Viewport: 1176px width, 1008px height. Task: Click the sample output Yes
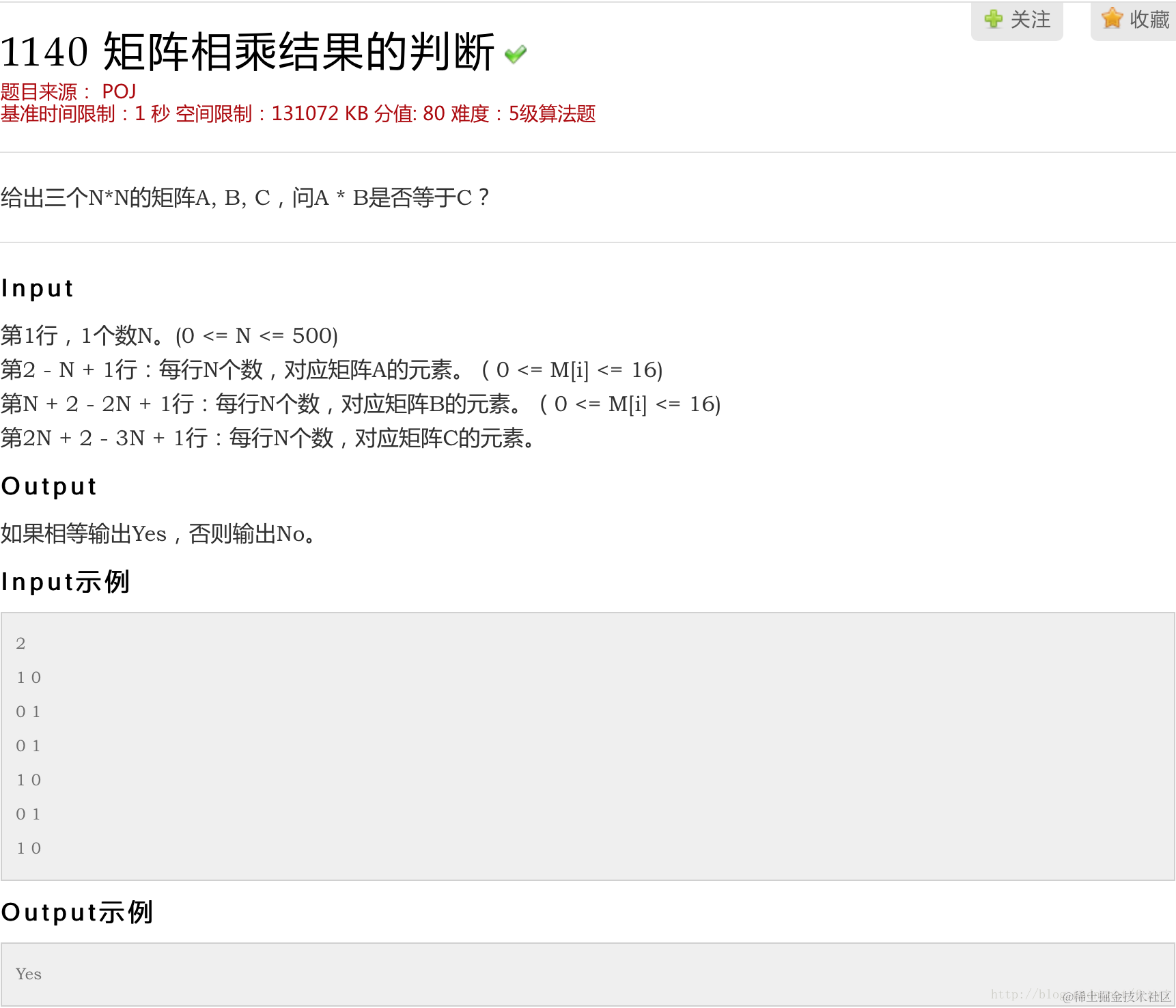(29, 974)
